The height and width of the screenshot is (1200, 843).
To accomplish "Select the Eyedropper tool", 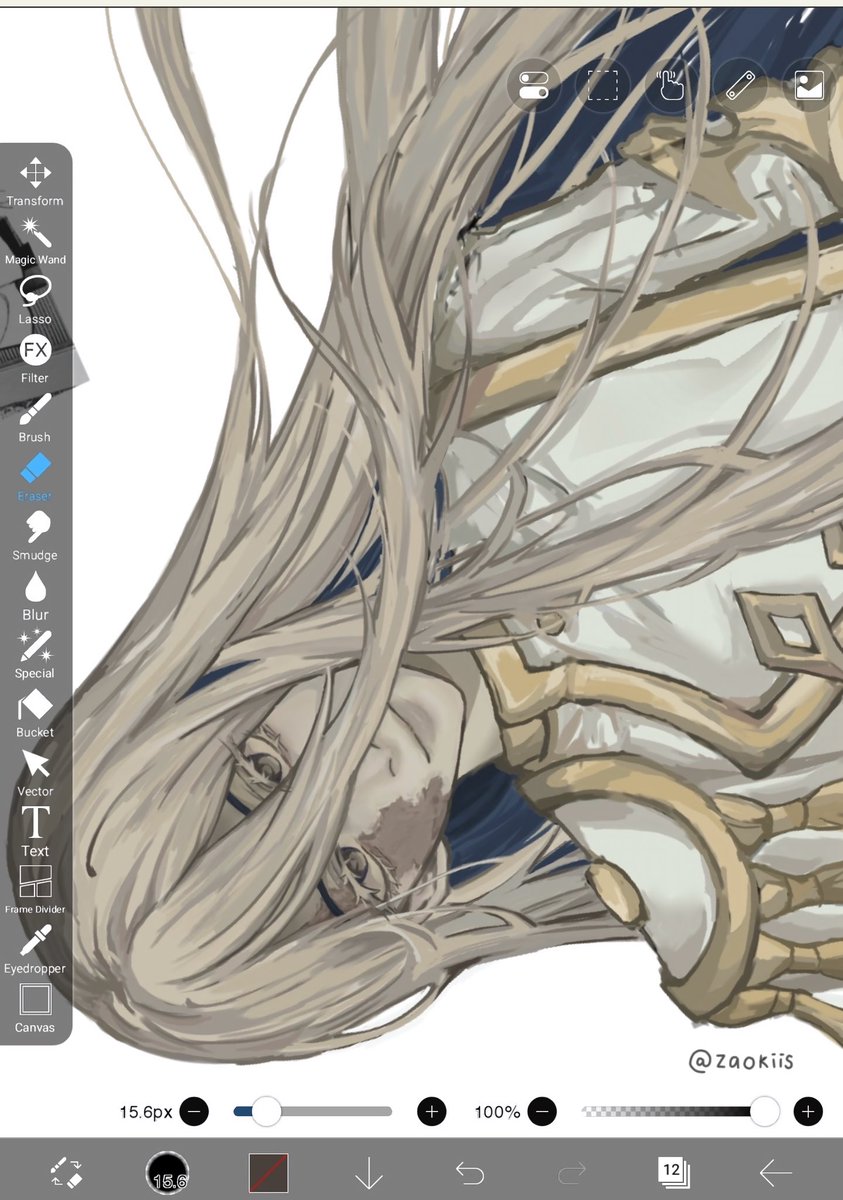I will pyautogui.click(x=35, y=950).
